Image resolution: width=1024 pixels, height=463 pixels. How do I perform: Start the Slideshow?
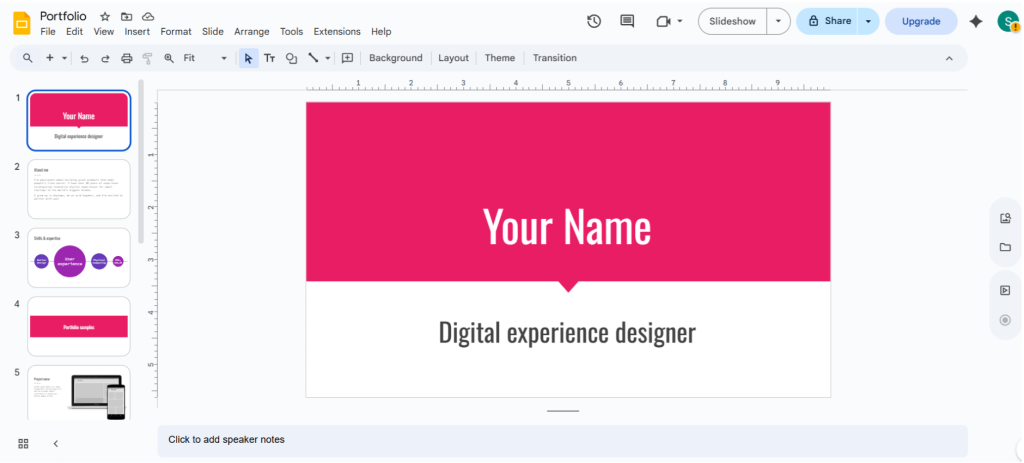732,21
